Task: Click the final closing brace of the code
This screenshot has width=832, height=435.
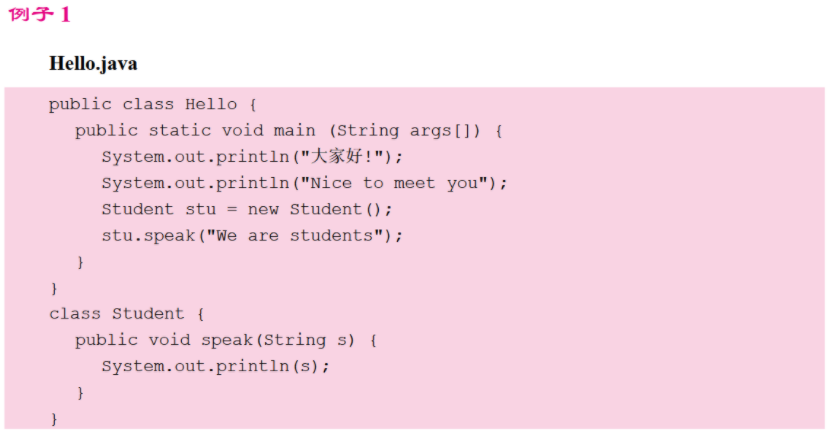Action: 54,418
